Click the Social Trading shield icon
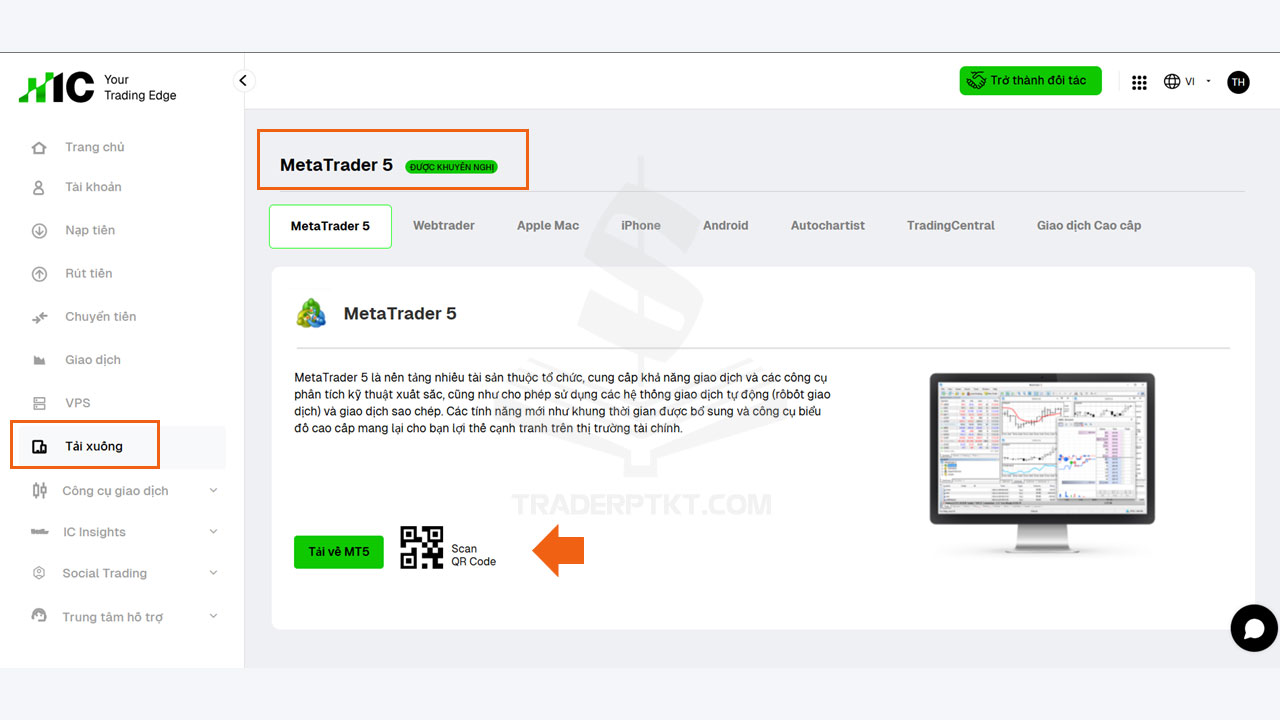The image size is (1280, 720). (39, 573)
